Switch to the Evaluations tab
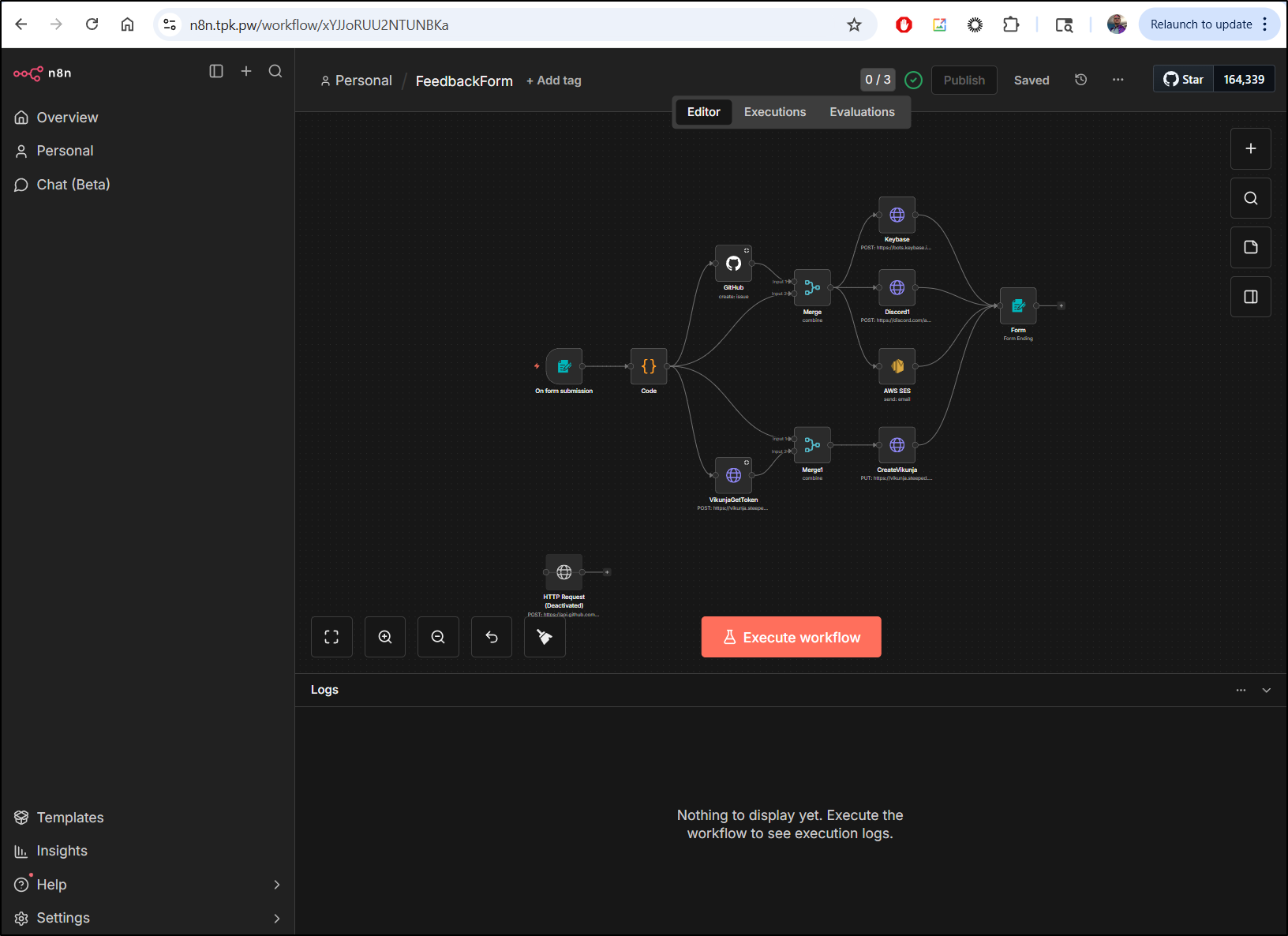 tap(862, 112)
